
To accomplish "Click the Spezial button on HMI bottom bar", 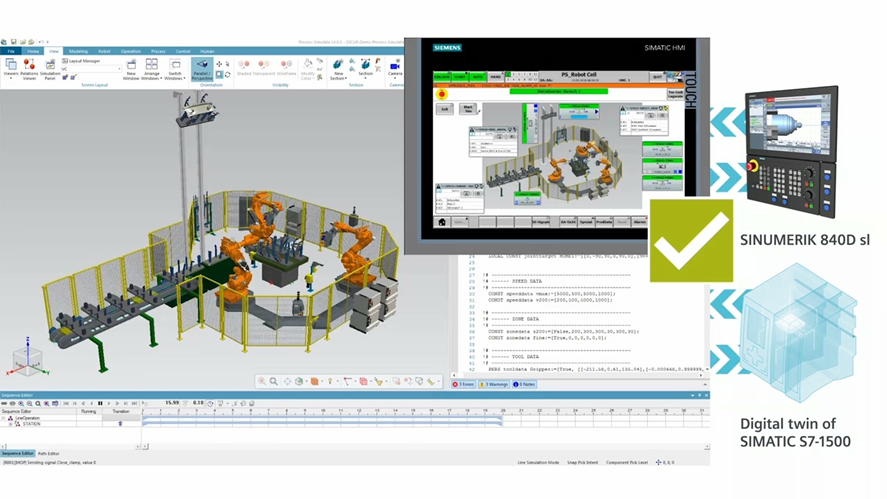I will point(586,222).
